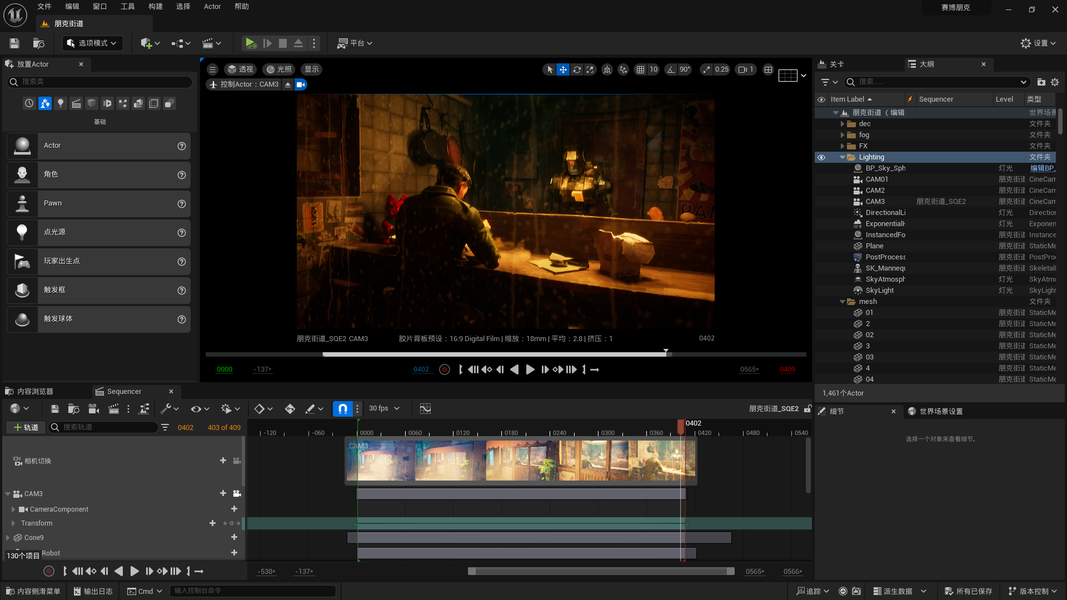1067x600 pixels.
Task: Toggle rotation snapping angle icon
Action: pos(671,69)
